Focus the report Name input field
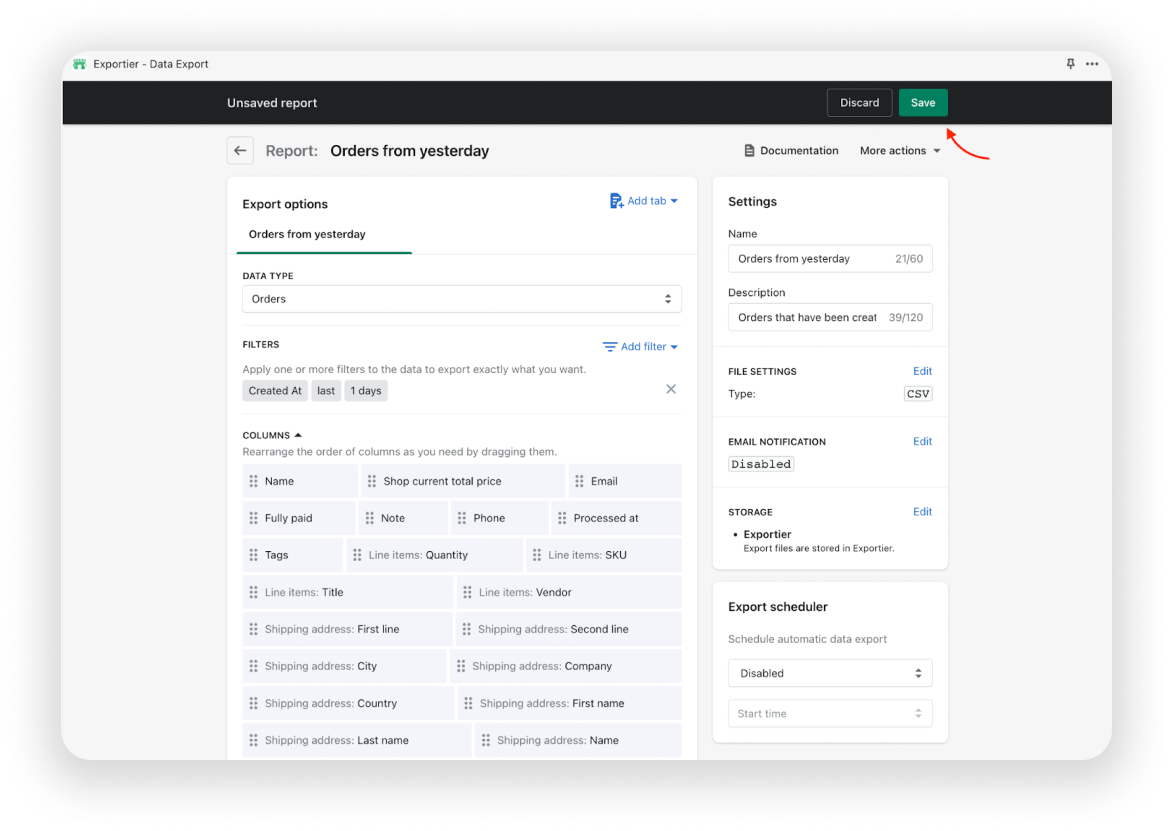The width and height of the screenshot is (1173, 831). [830, 259]
